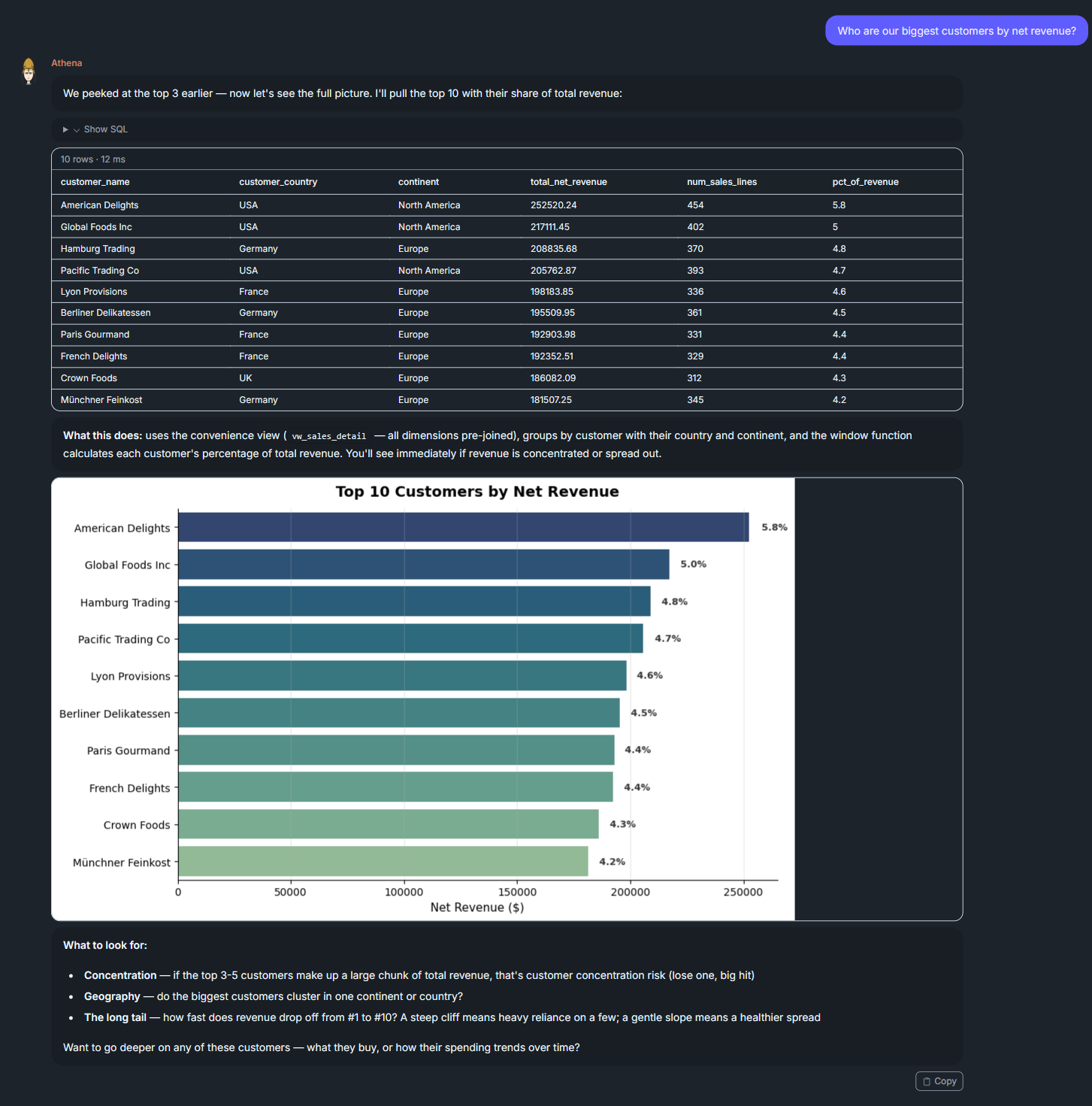Click the revenue value 192352.51
Screen dimensions: 1092x1106
(552, 356)
